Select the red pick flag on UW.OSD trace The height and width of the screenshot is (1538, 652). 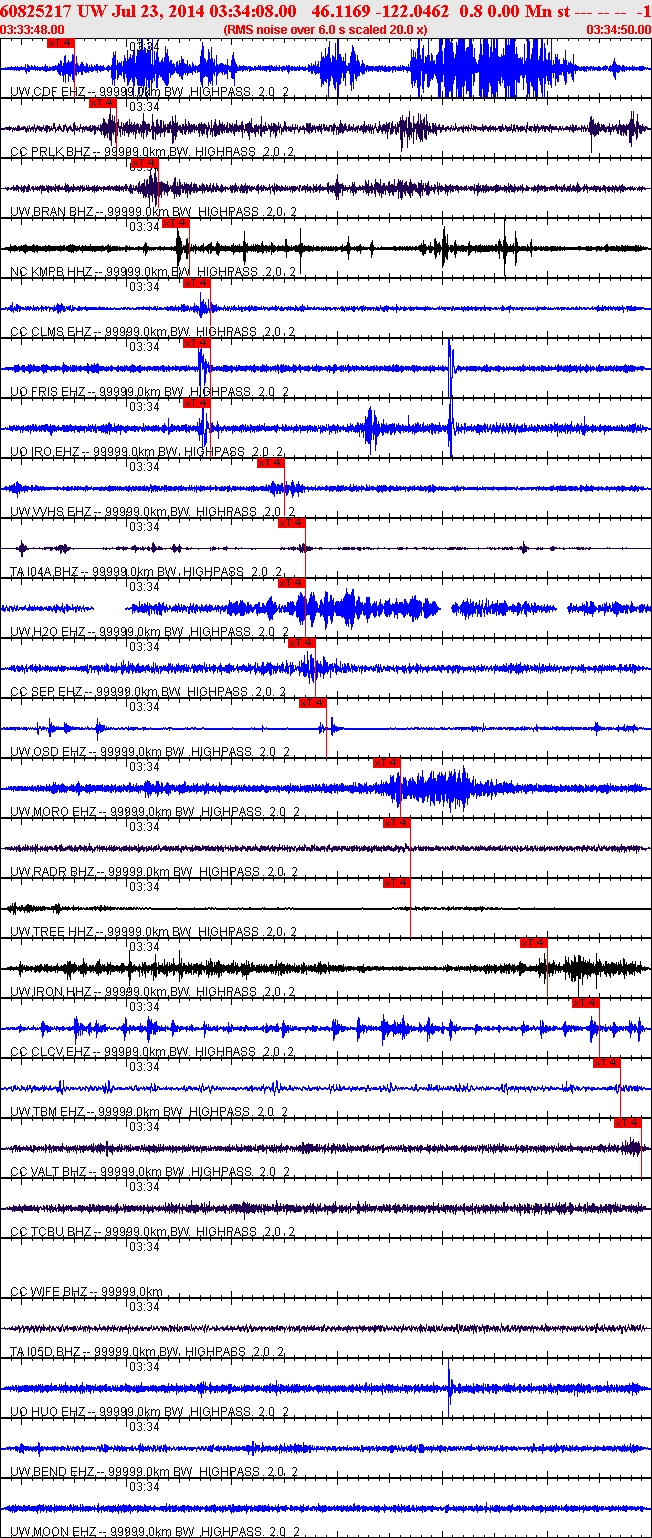click(x=313, y=703)
